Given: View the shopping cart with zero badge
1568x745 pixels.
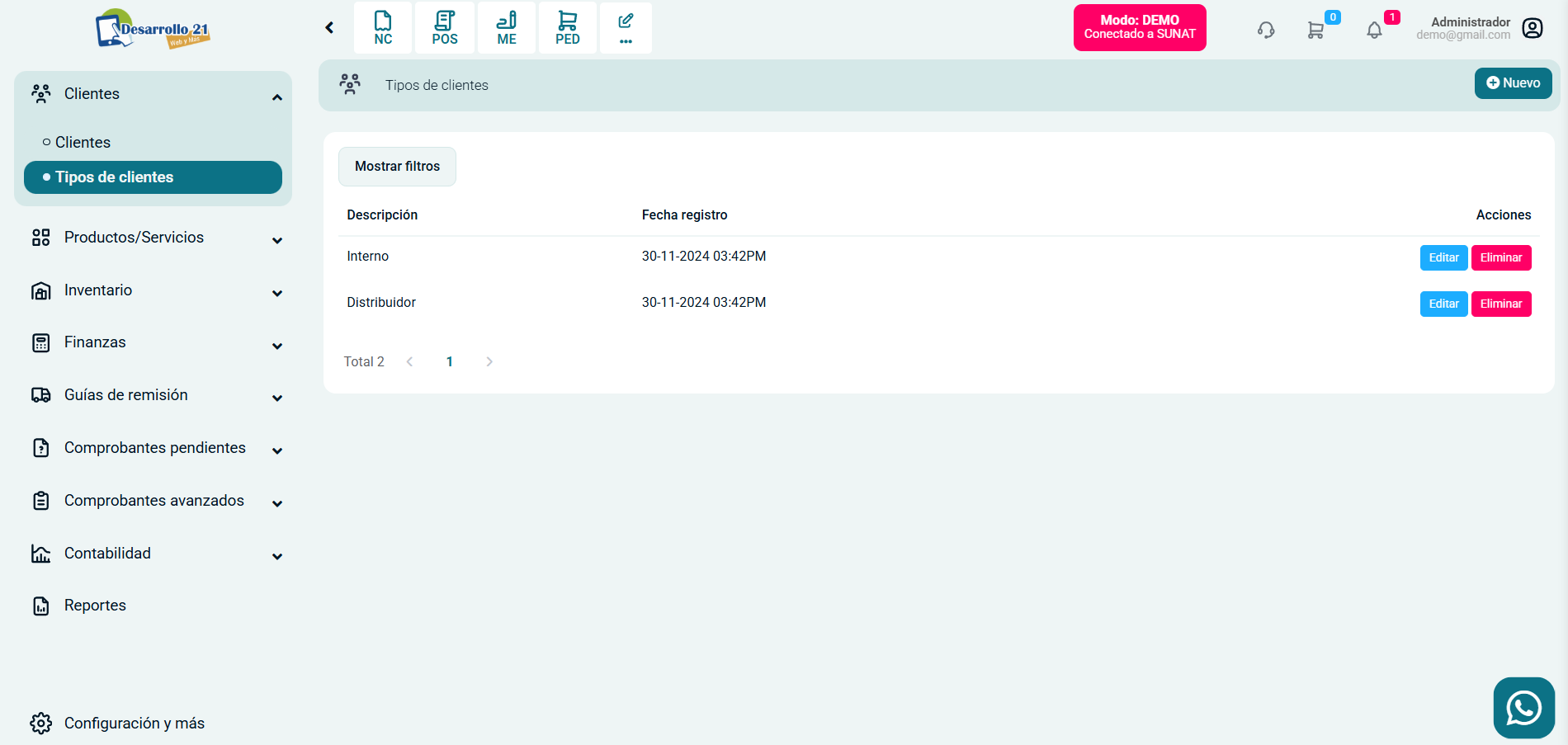Looking at the screenshot, I should (x=1316, y=31).
